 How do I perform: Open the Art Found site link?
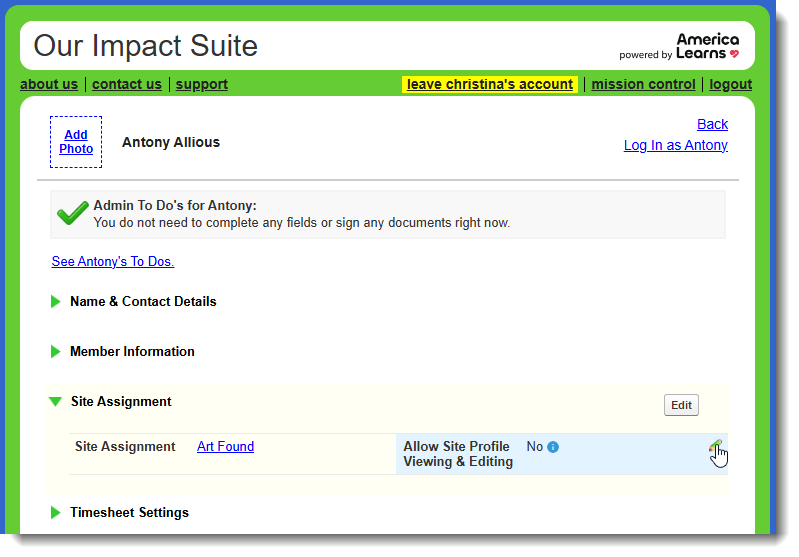coord(225,446)
